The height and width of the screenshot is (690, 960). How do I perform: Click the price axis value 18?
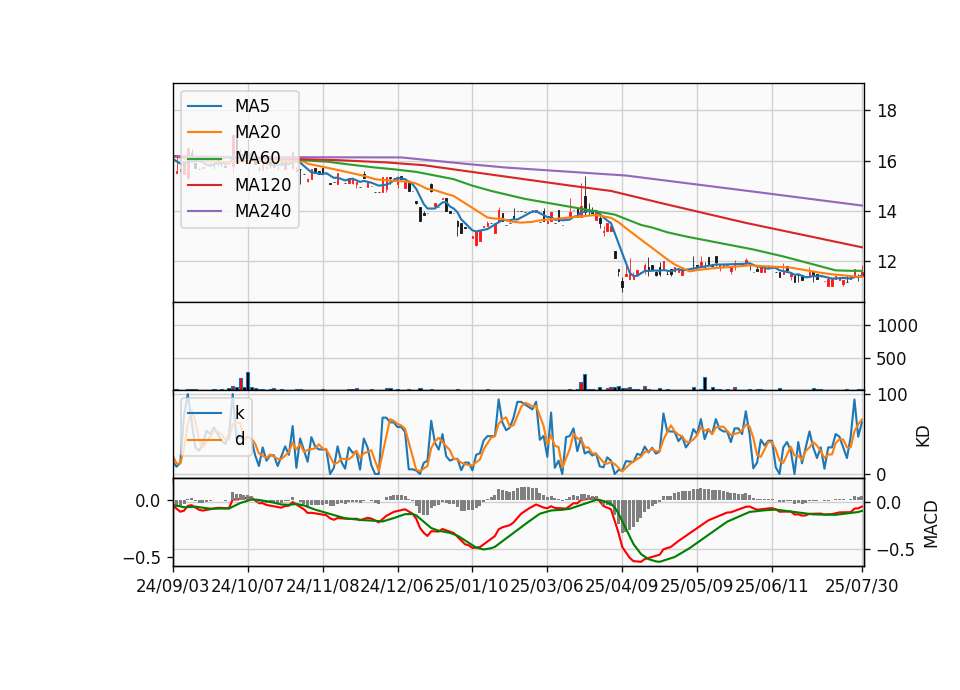(887, 111)
